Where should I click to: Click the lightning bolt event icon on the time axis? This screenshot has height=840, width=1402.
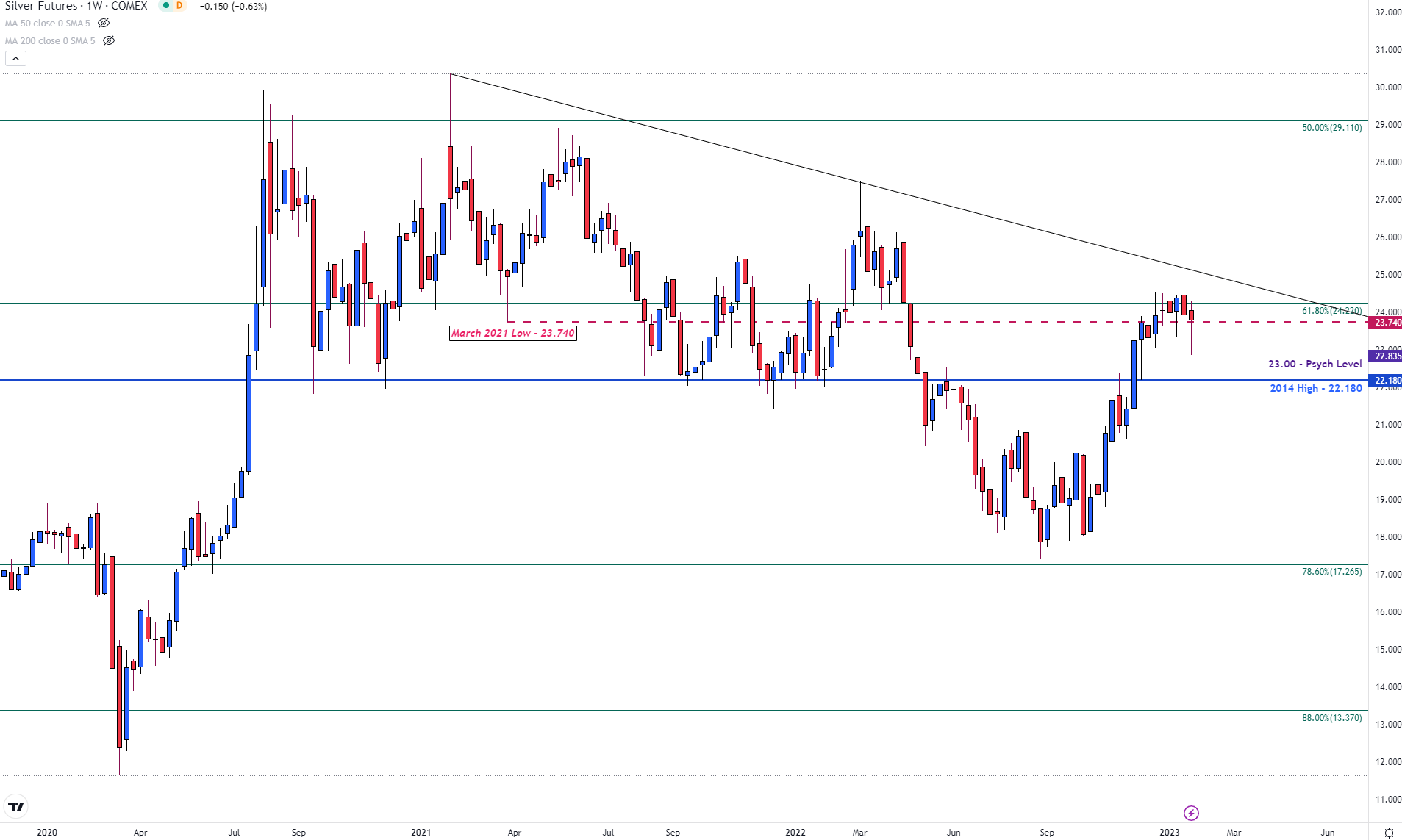click(x=1191, y=813)
